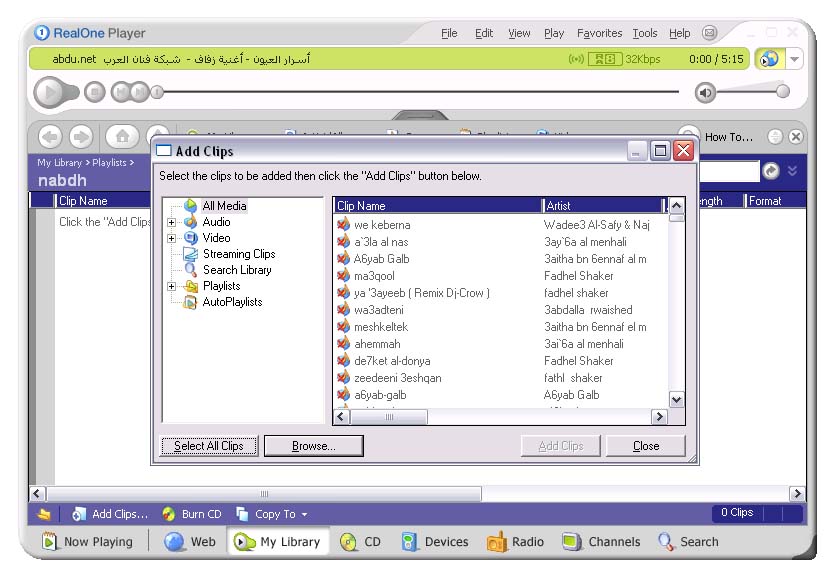835x581 pixels.
Task: Switch to the Devices tab
Action: click(435, 542)
